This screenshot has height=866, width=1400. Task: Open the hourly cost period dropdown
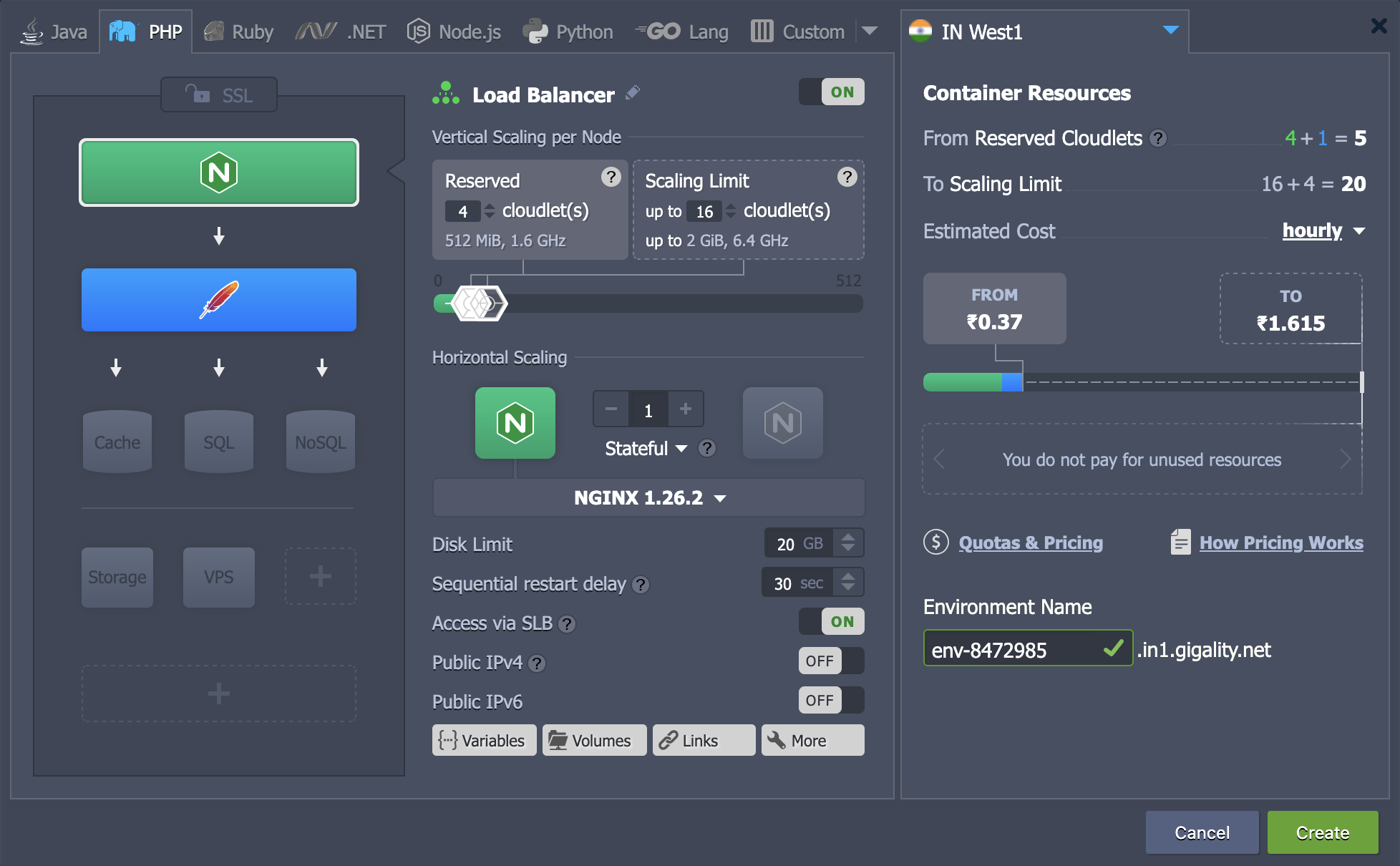(x=1323, y=230)
